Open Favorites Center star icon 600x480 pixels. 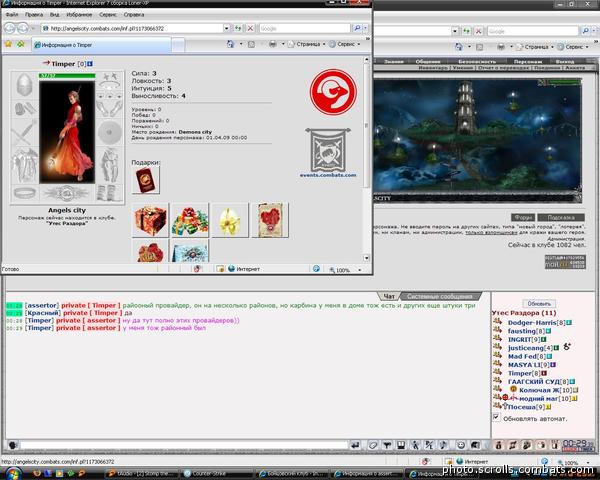[x=8, y=44]
